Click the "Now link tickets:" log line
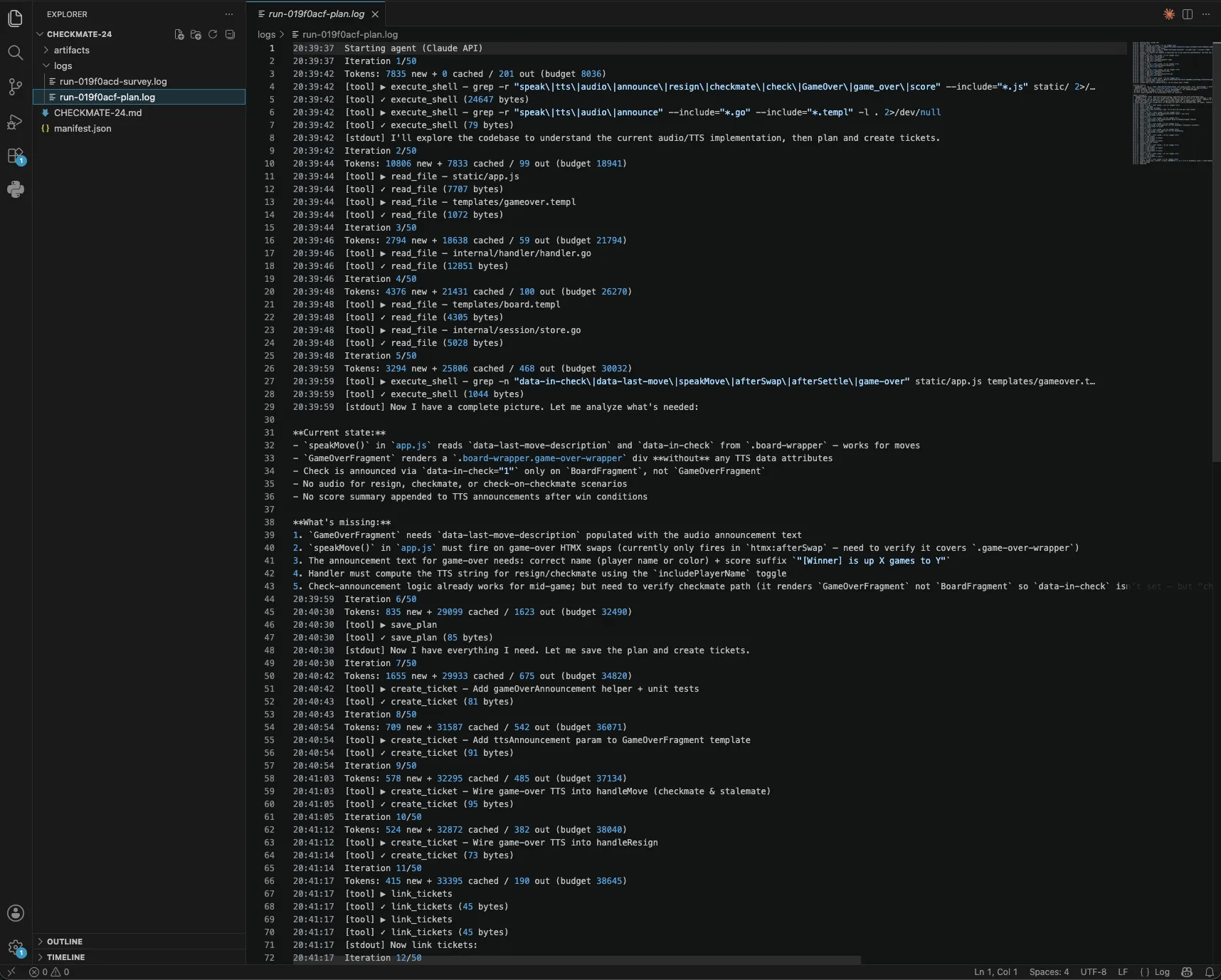 [434, 945]
